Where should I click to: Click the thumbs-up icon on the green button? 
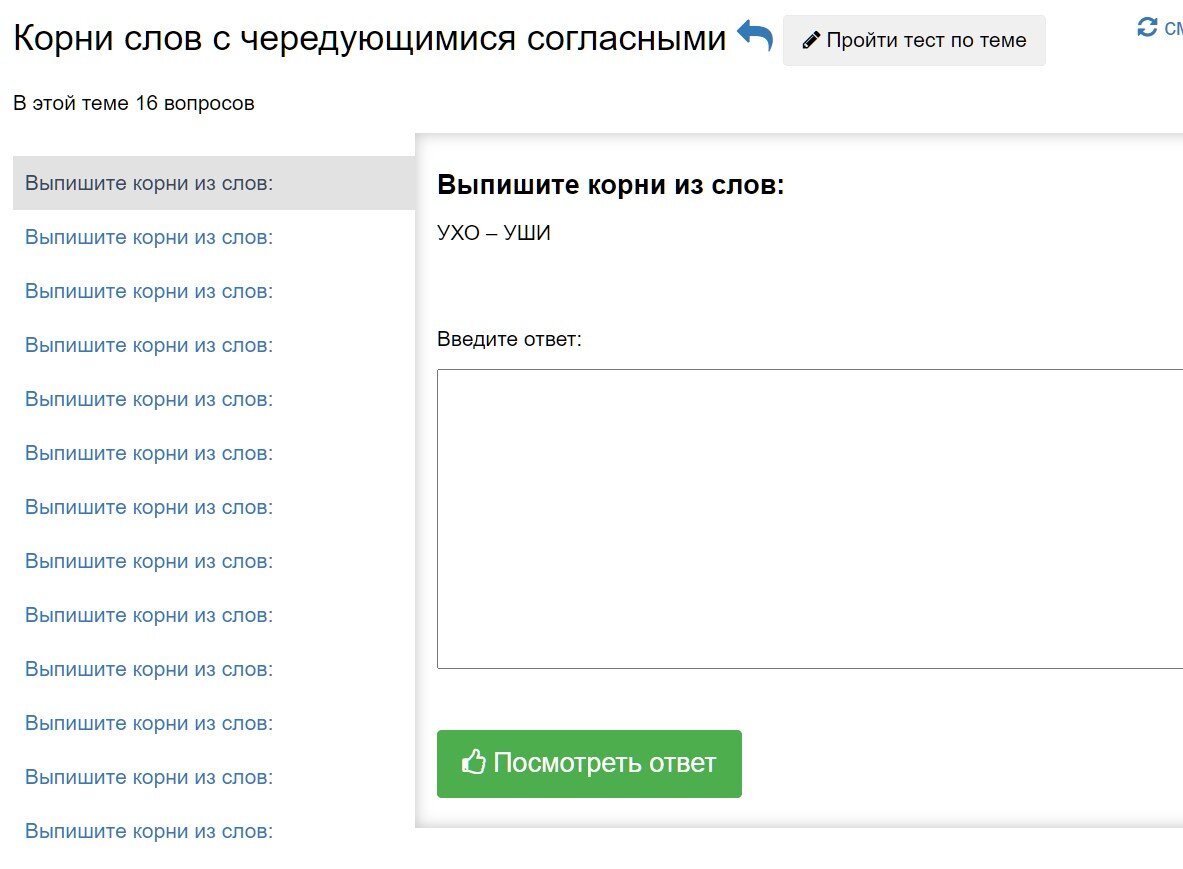pyautogui.click(x=472, y=763)
